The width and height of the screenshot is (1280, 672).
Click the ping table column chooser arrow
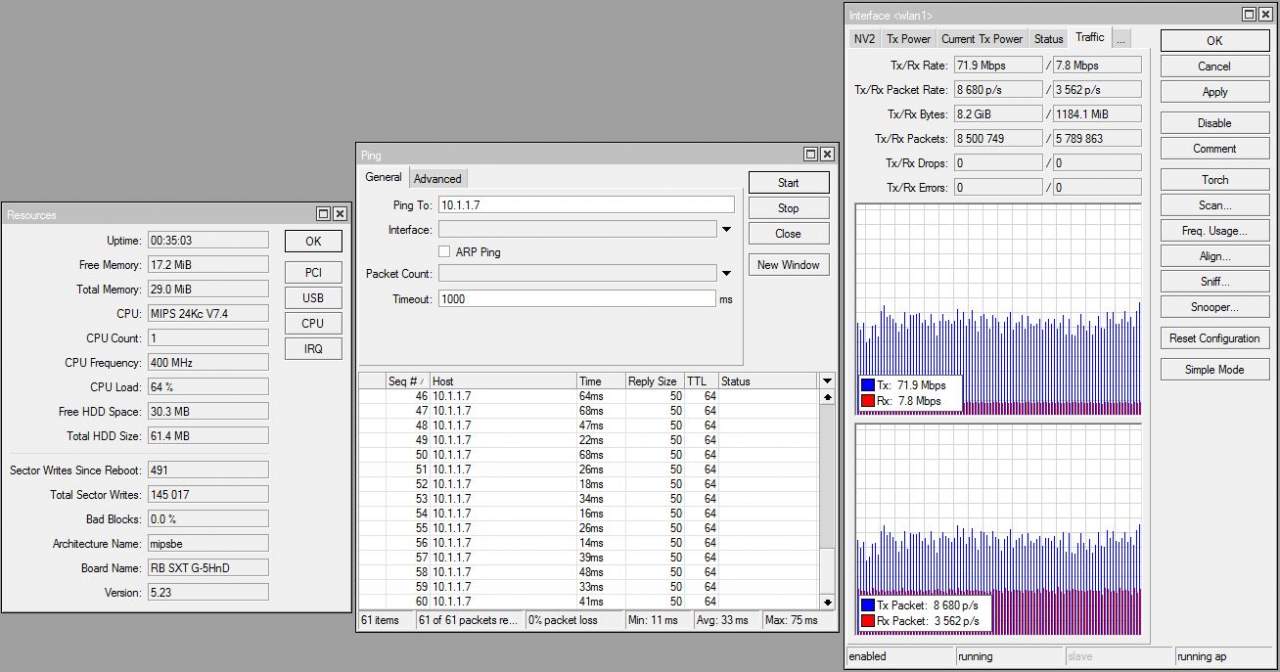pos(826,381)
